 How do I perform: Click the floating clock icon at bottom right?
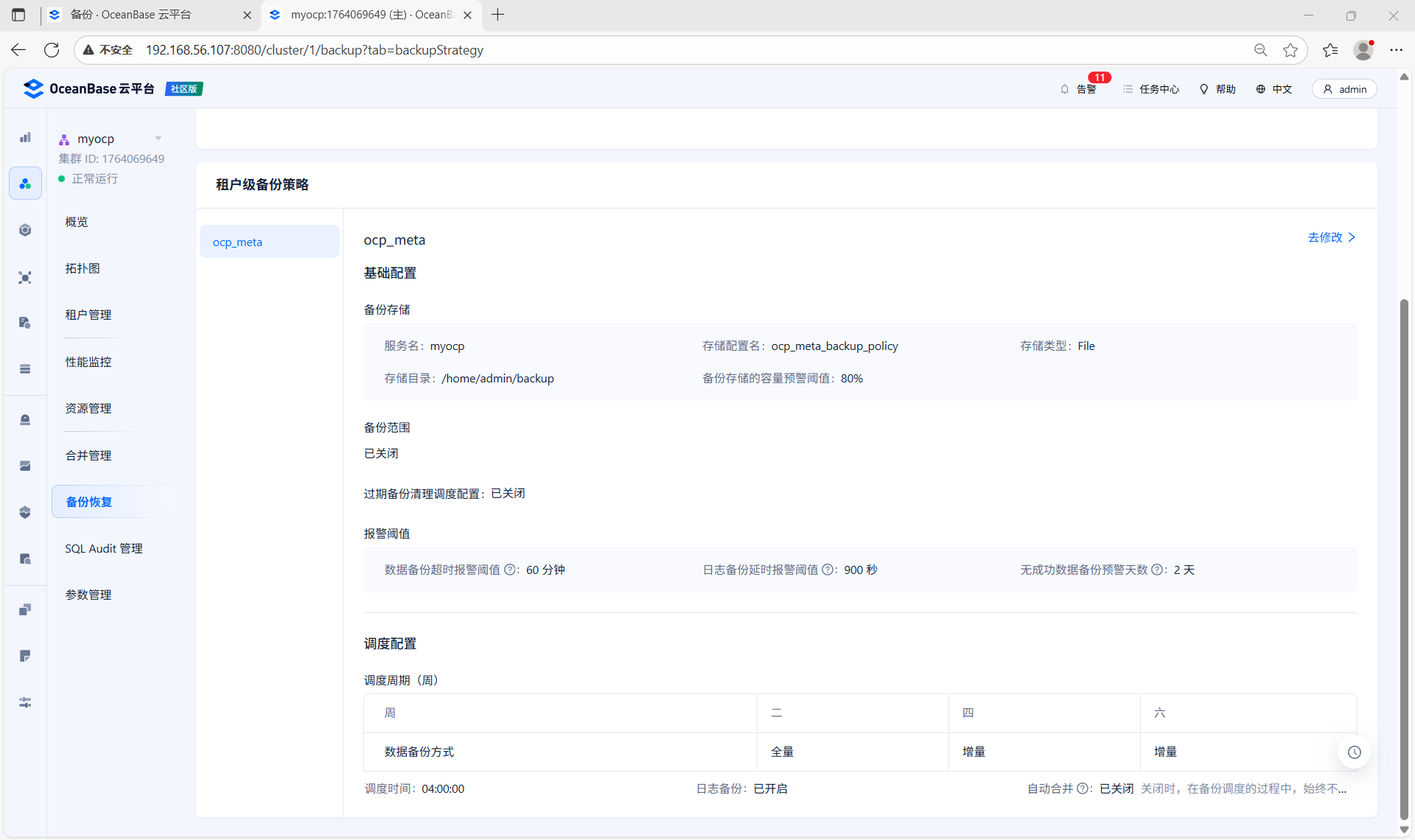click(1354, 752)
